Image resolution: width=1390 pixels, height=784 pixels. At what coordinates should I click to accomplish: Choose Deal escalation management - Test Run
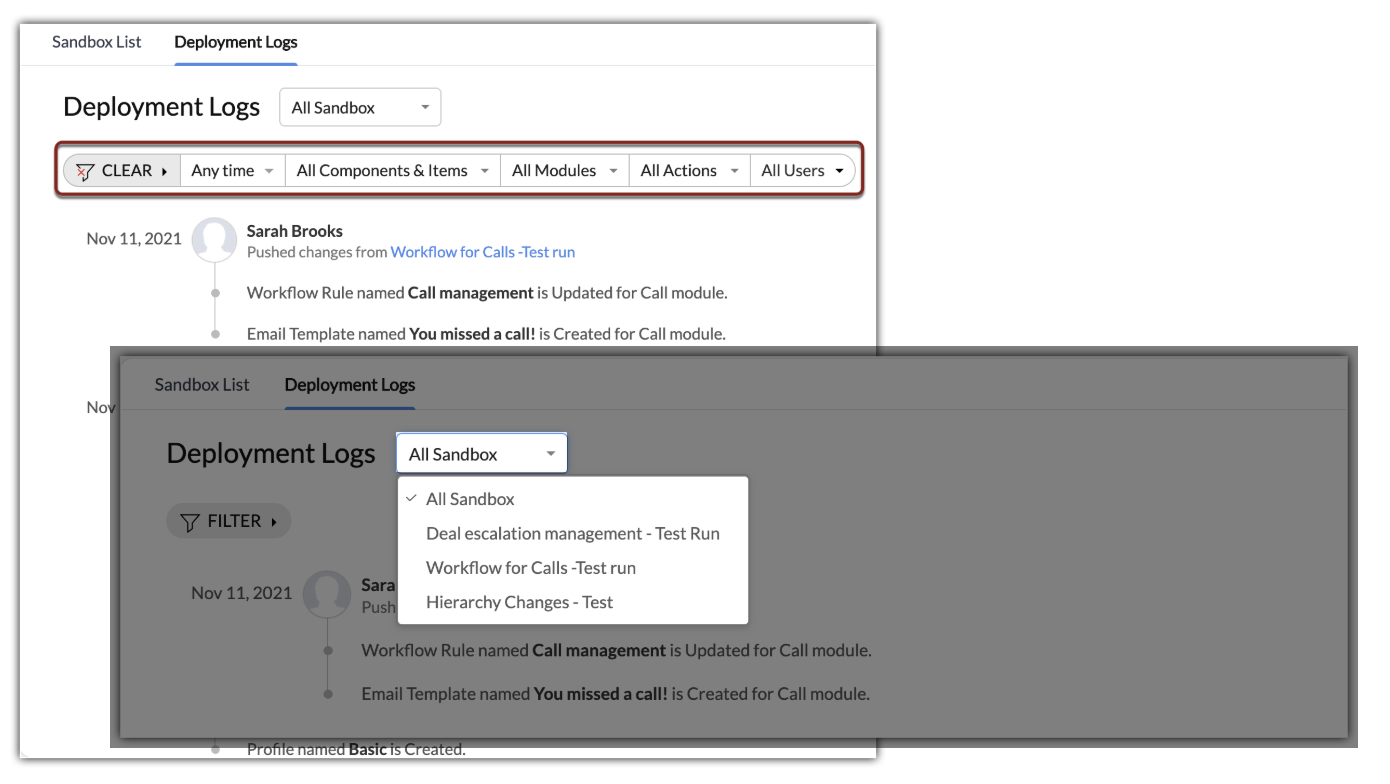point(572,534)
